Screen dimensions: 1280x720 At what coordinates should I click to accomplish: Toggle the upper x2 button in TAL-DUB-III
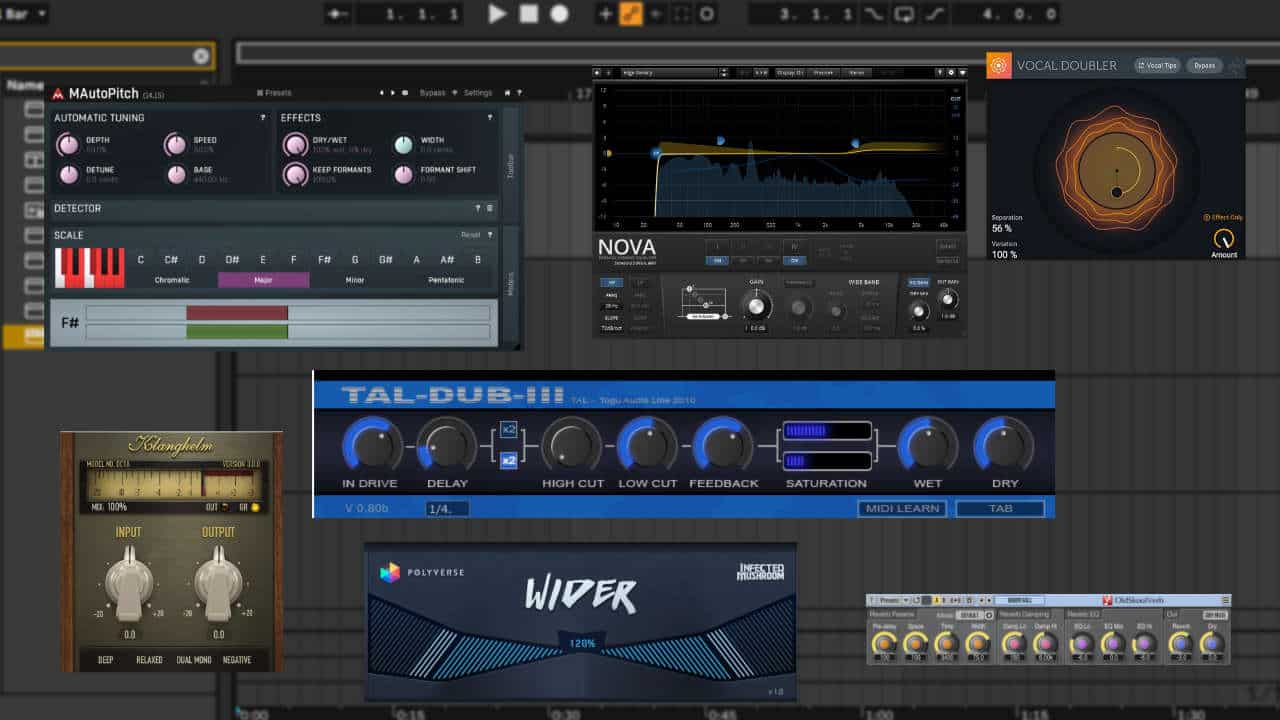[x=508, y=430]
